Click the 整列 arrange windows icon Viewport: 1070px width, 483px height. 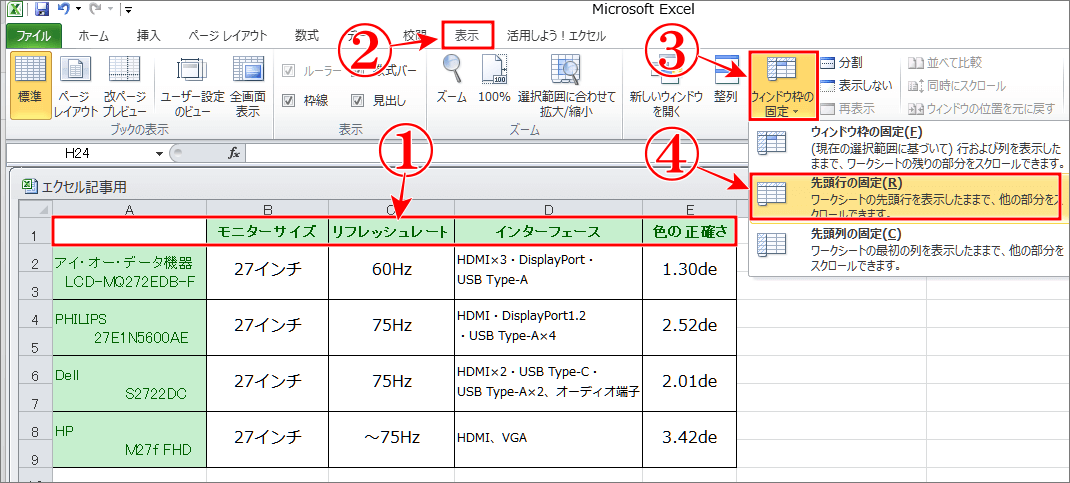725,78
